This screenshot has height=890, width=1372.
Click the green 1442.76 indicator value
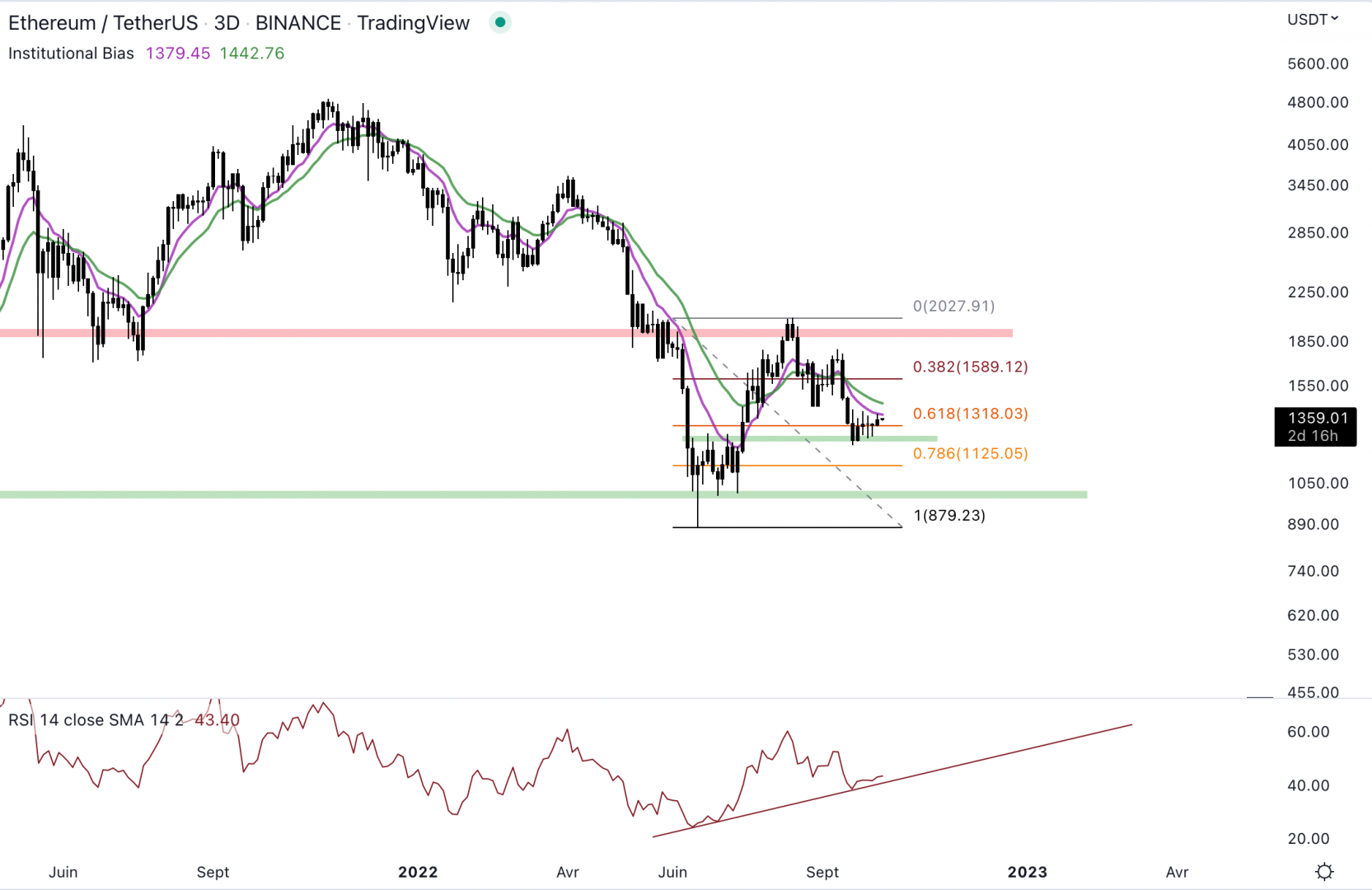(x=251, y=54)
